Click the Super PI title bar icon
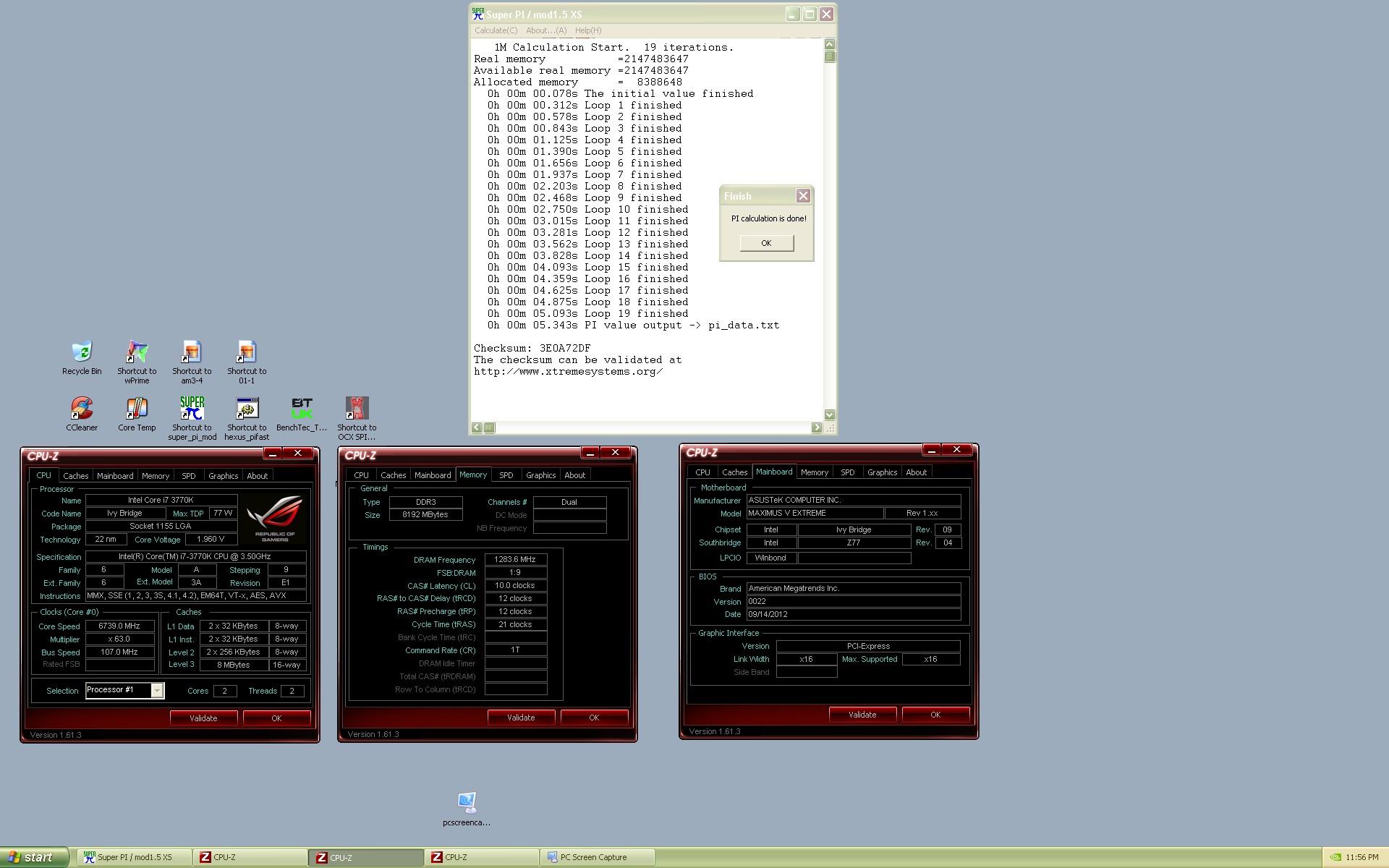The height and width of the screenshot is (868, 1389). tap(477, 14)
